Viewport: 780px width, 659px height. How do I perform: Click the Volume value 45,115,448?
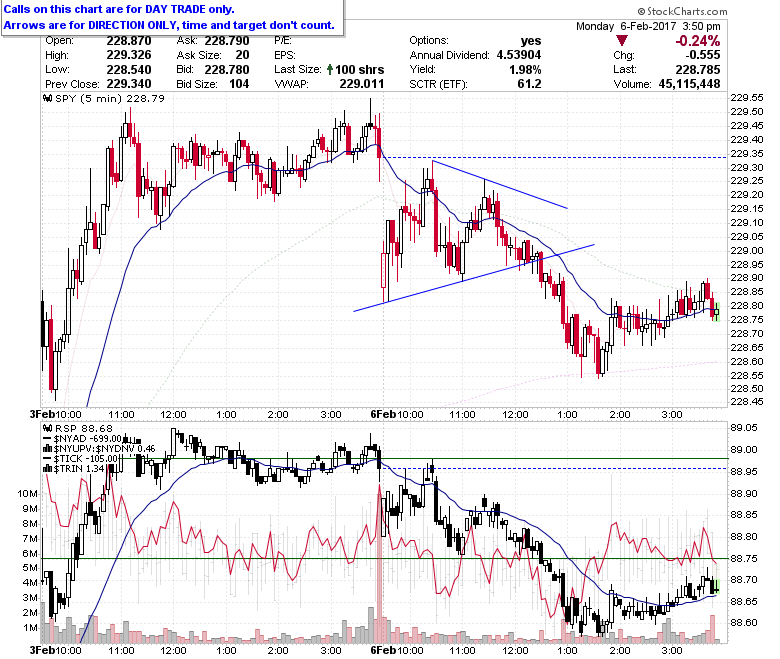click(689, 84)
